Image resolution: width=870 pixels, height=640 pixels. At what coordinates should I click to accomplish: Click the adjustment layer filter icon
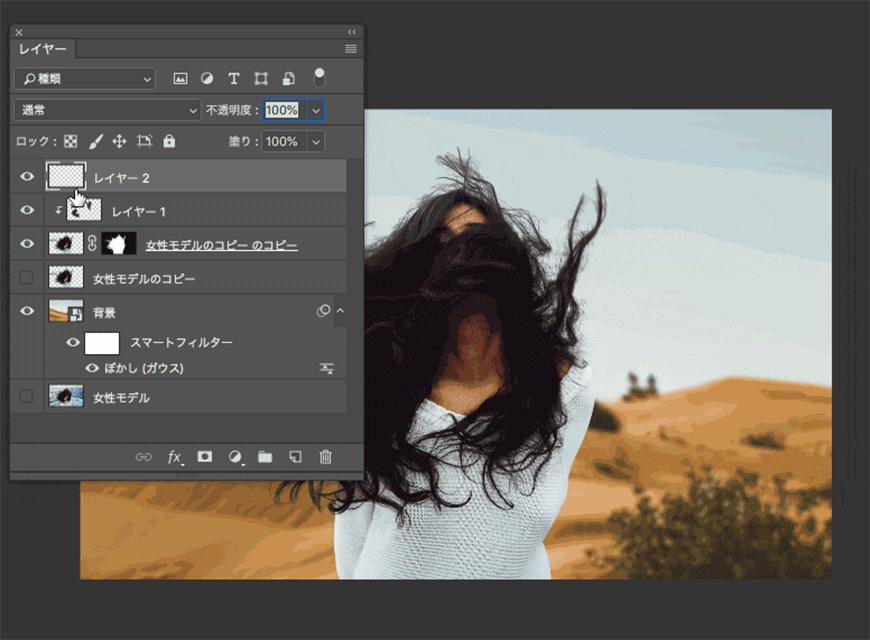207,78
